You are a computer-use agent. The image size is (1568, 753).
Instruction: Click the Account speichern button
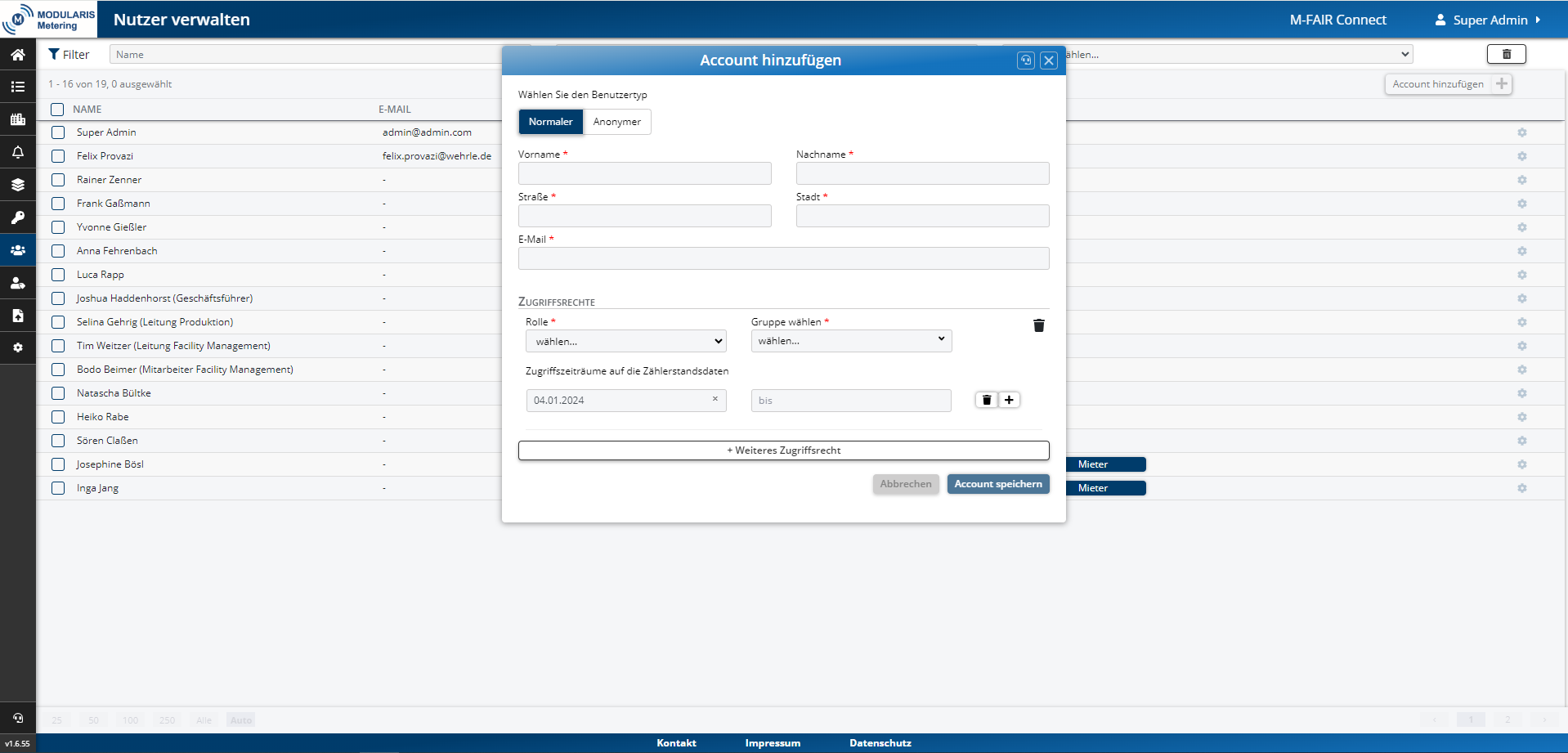[x=997, y=484]
